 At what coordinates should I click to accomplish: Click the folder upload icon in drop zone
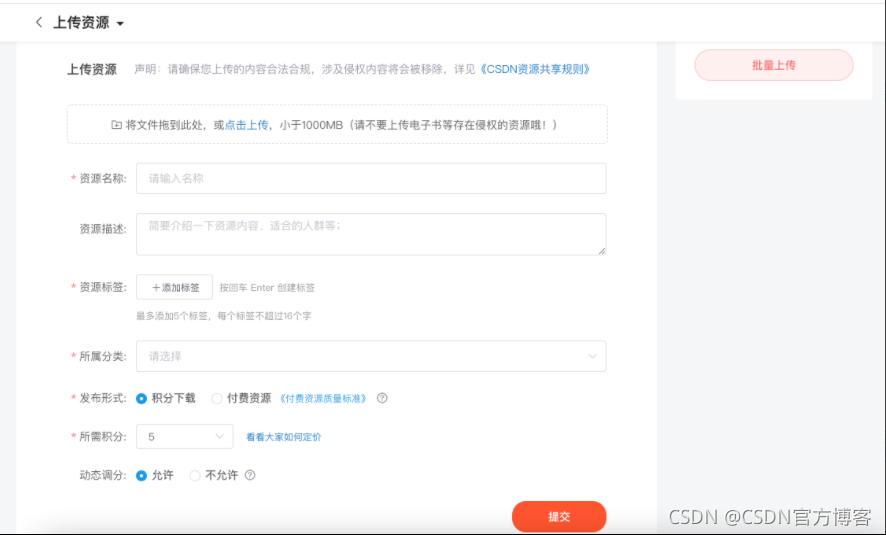click(x=116, y=125)
